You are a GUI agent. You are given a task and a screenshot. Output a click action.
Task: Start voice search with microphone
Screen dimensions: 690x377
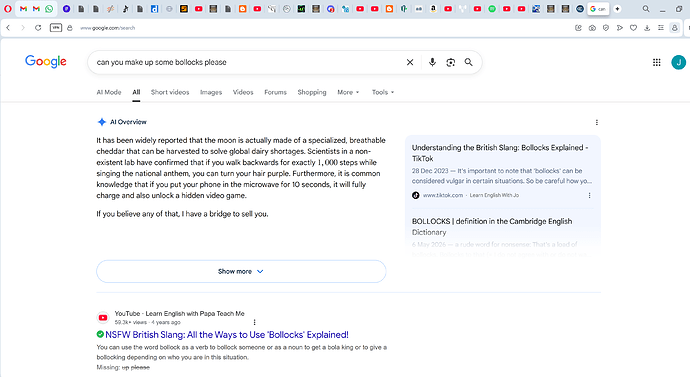tap(432, 62)
